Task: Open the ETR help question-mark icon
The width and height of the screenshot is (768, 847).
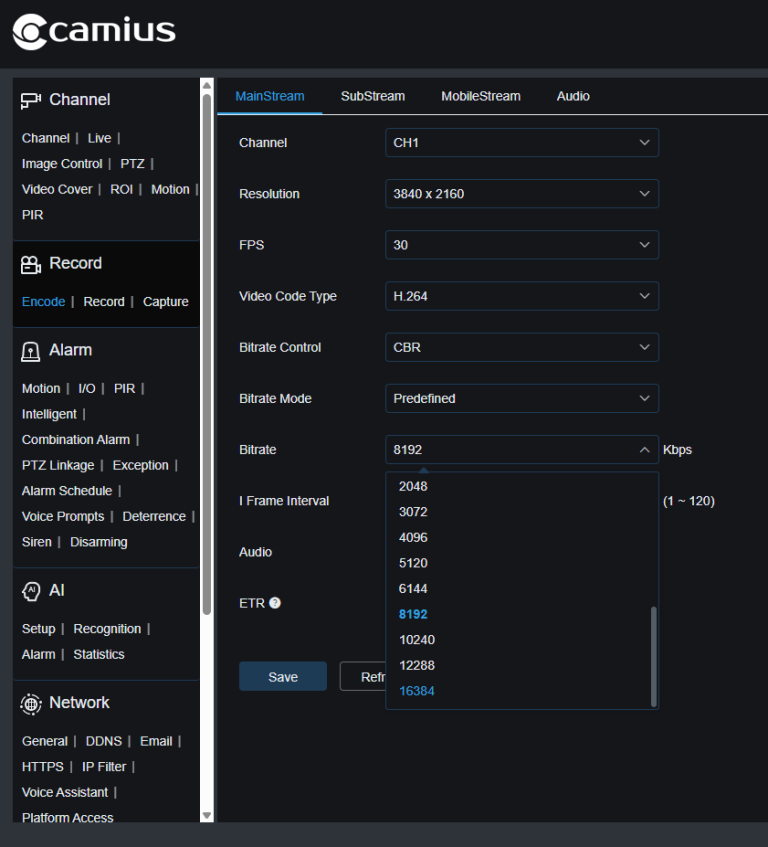Action: point(275,603)
